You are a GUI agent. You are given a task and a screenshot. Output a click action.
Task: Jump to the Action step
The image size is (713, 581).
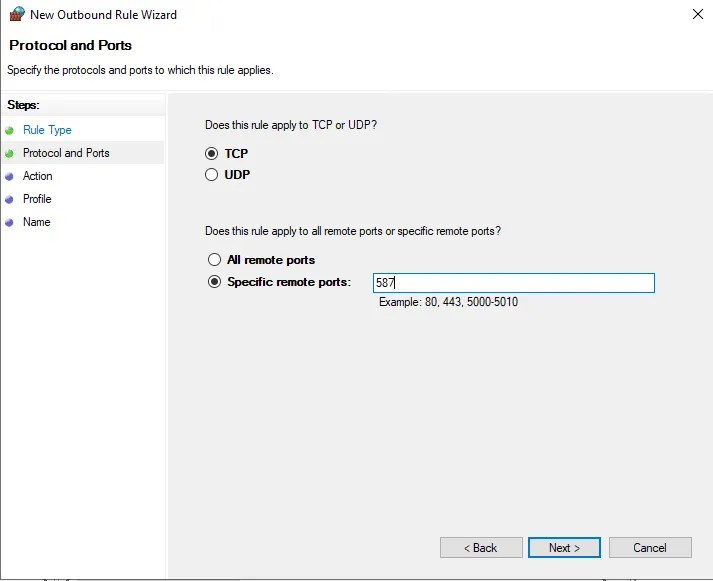click(x=38, y=176)
